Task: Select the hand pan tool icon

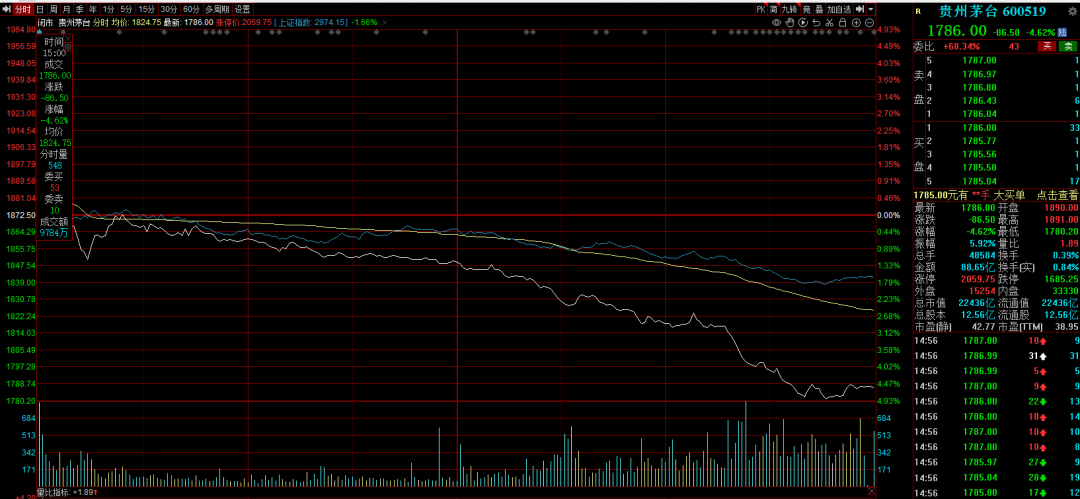Action: click(790, 22)
